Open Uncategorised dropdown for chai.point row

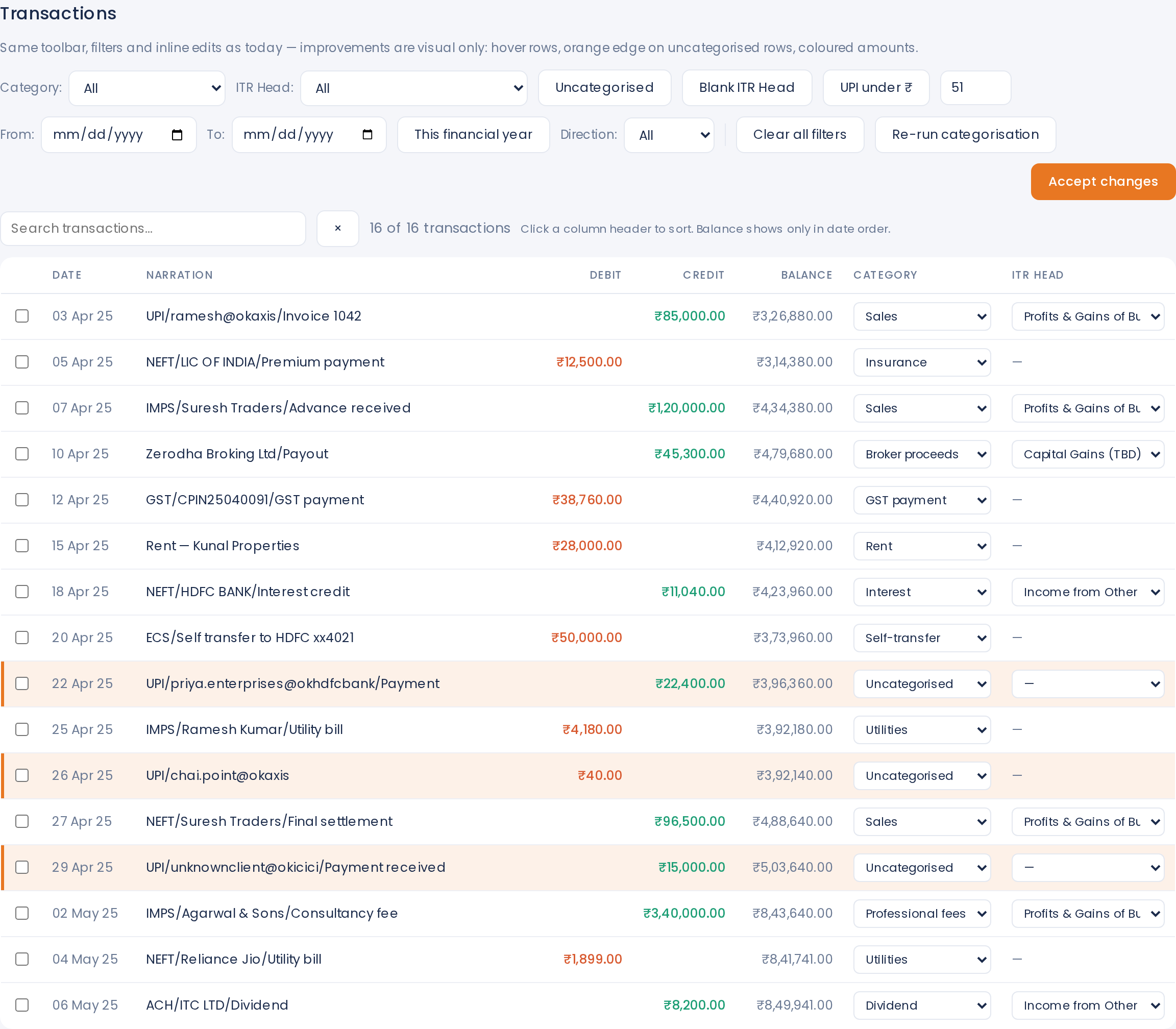[922, 776]
